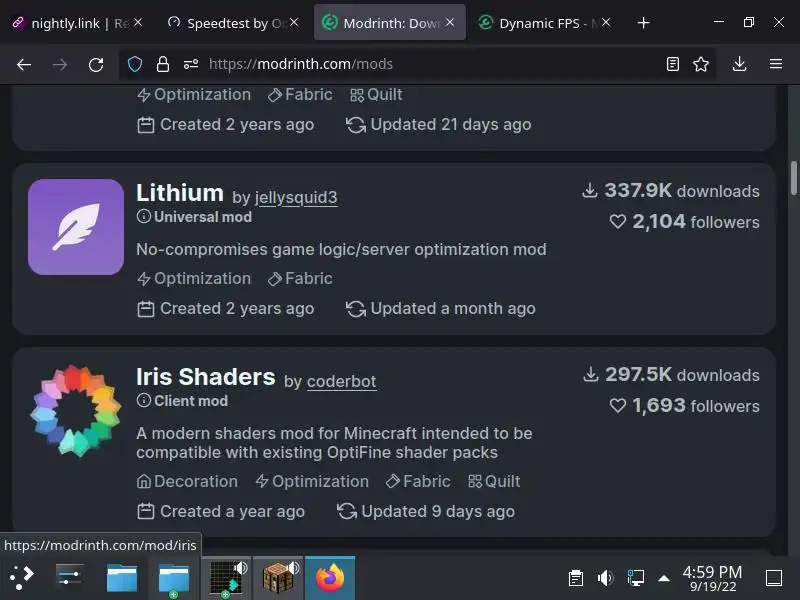
Task: Close the nightly.link tab
Action: coord(138,22)
